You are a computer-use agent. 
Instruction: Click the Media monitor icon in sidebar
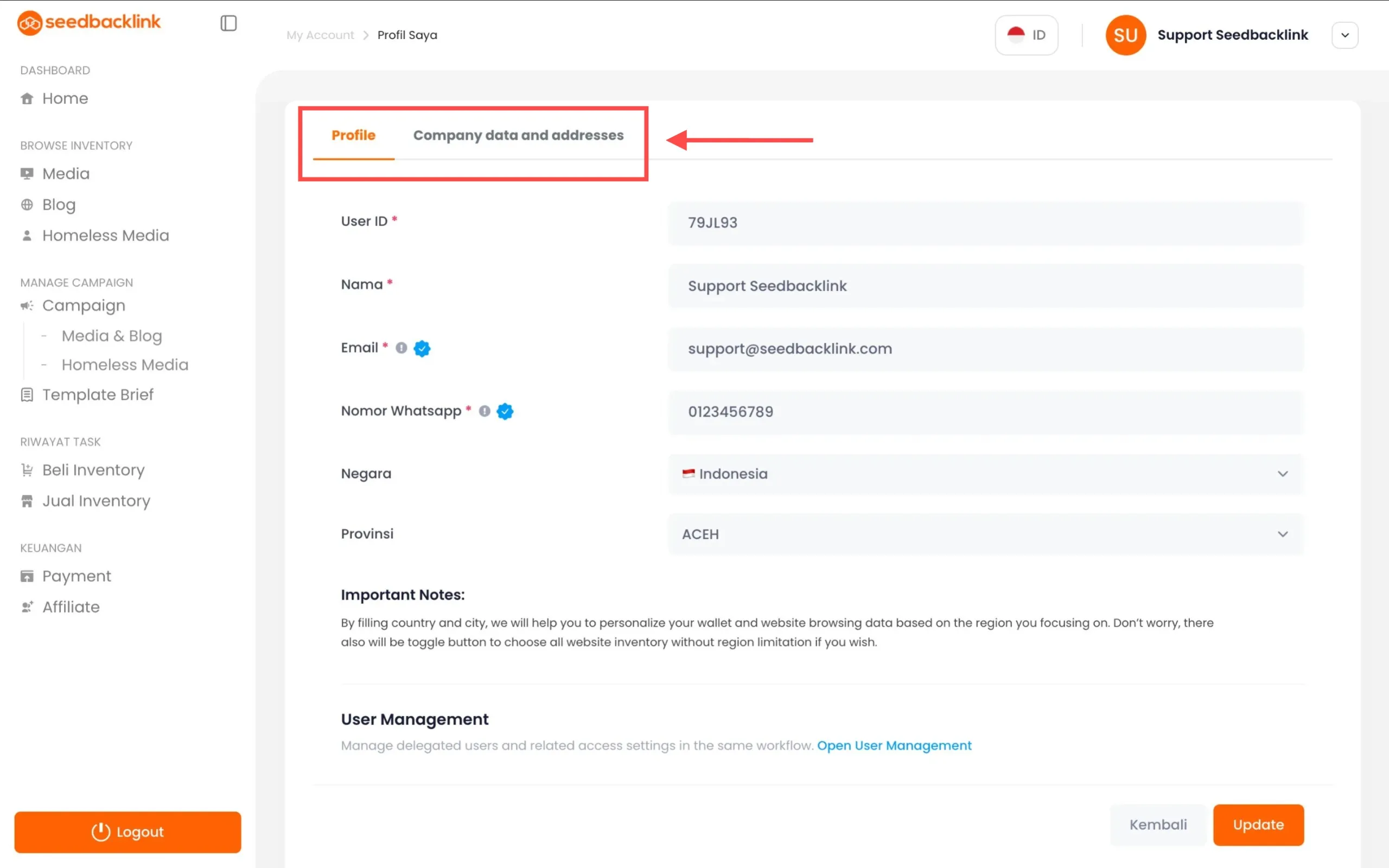pos(27,174)
